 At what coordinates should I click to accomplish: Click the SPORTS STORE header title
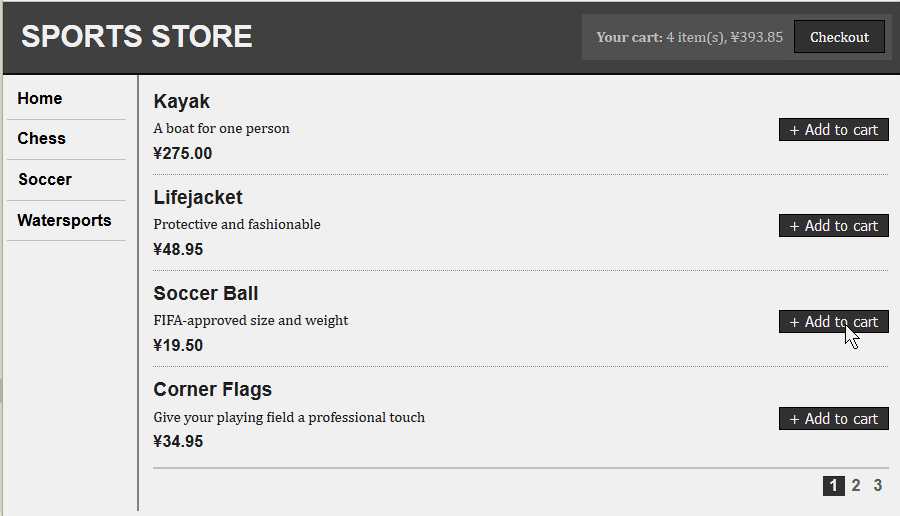[x=137, y=37]
